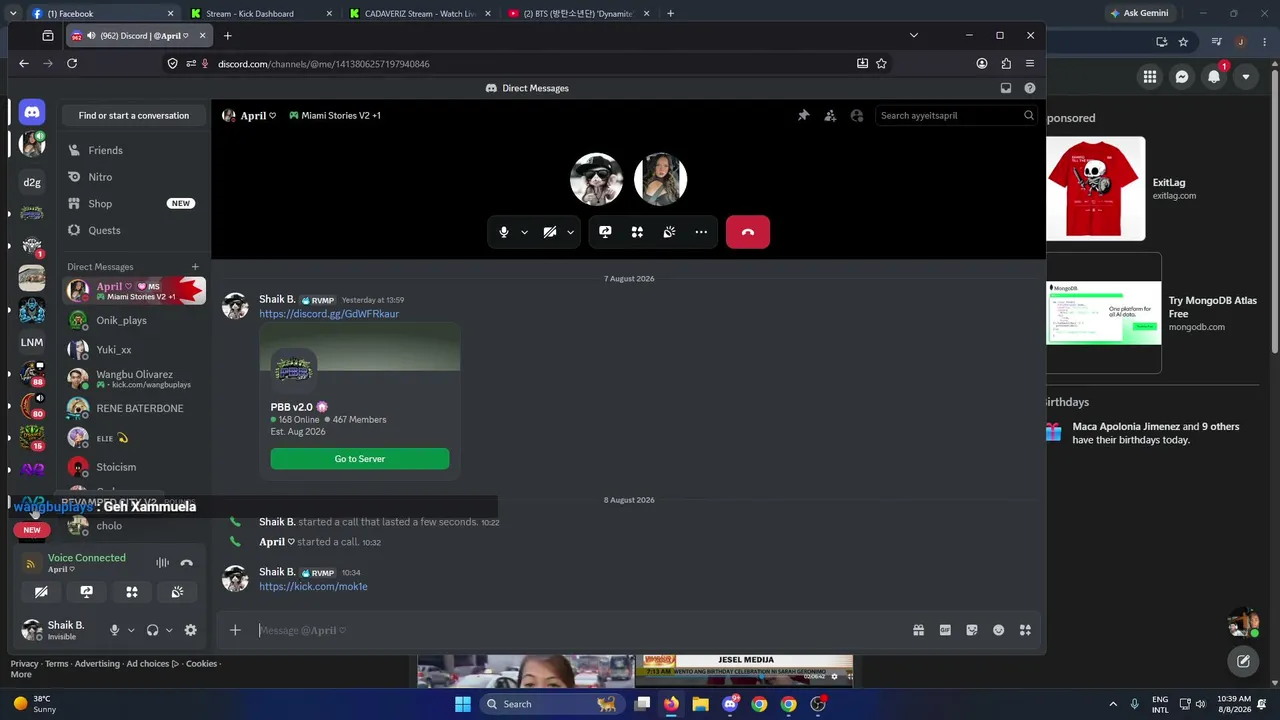Show the user profile panel icon

click(857, 116)
